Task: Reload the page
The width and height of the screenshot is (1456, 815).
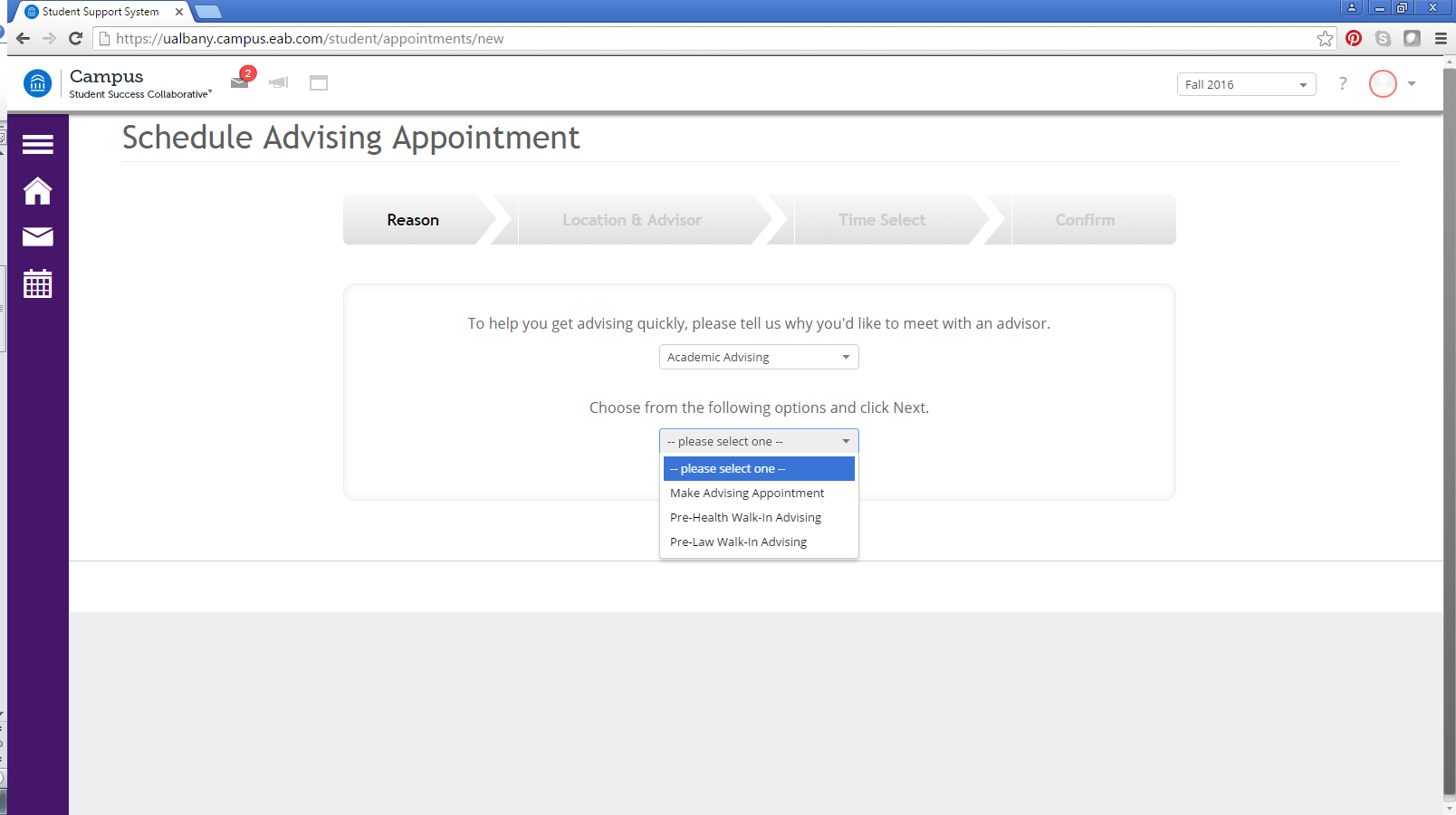Action: 76,38
